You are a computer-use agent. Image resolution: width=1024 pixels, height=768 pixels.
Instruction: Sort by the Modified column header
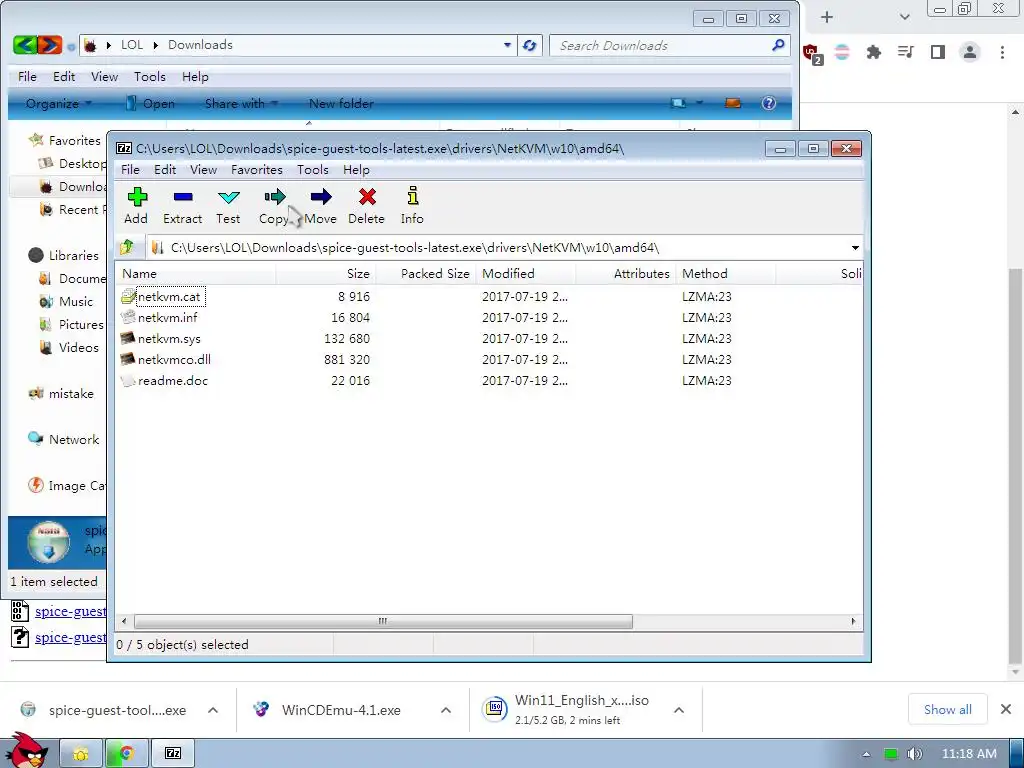[x=526, y=274]
